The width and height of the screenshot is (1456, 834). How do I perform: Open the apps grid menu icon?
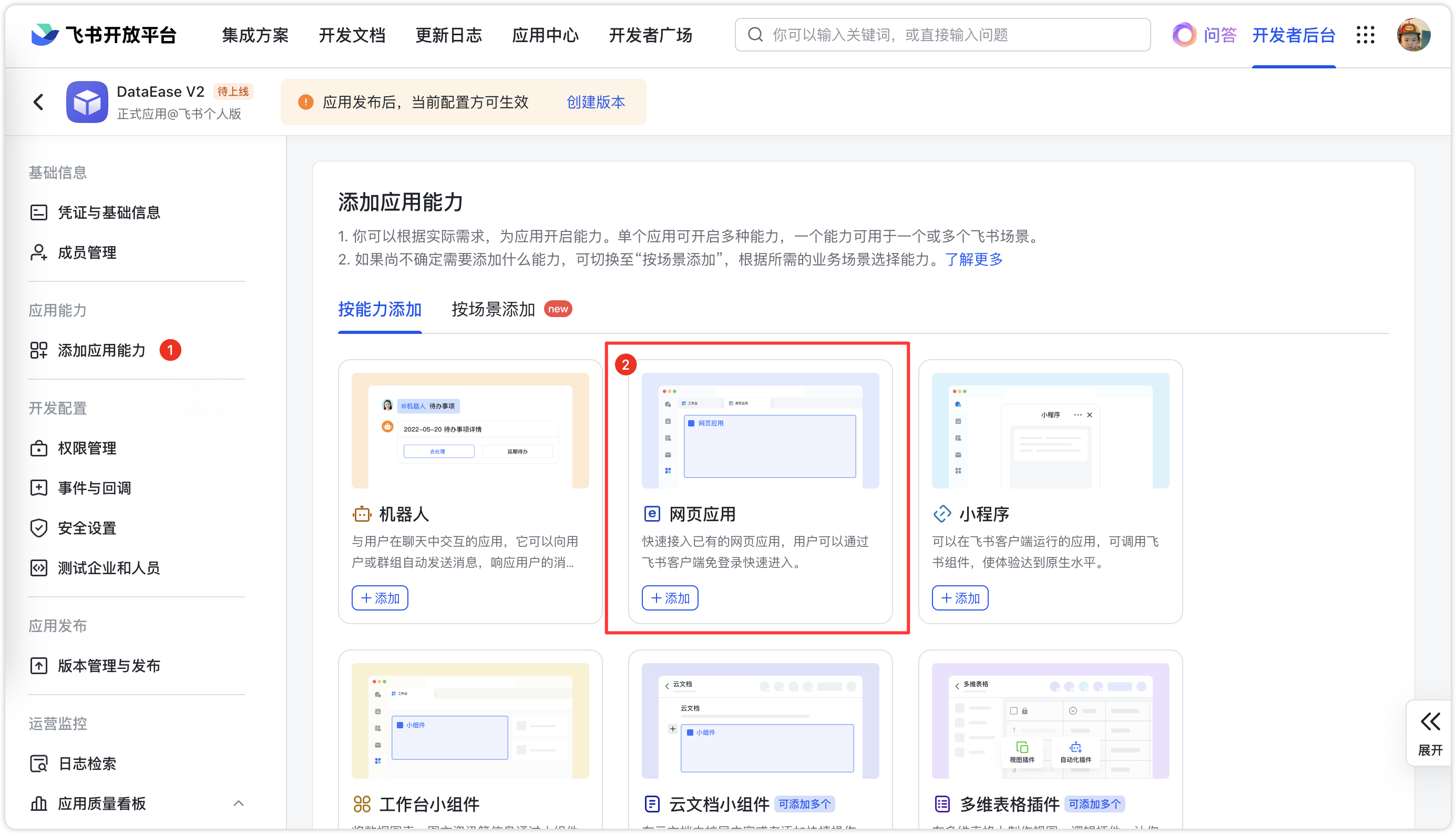pyautogui.click(x=1365, y=35)
